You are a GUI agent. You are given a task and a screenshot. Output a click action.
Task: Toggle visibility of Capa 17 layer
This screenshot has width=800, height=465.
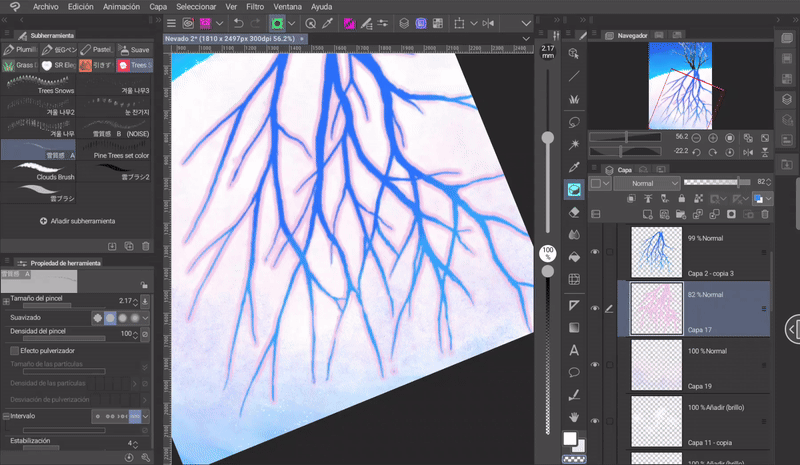pyautogui.click(x=596, y=308)
